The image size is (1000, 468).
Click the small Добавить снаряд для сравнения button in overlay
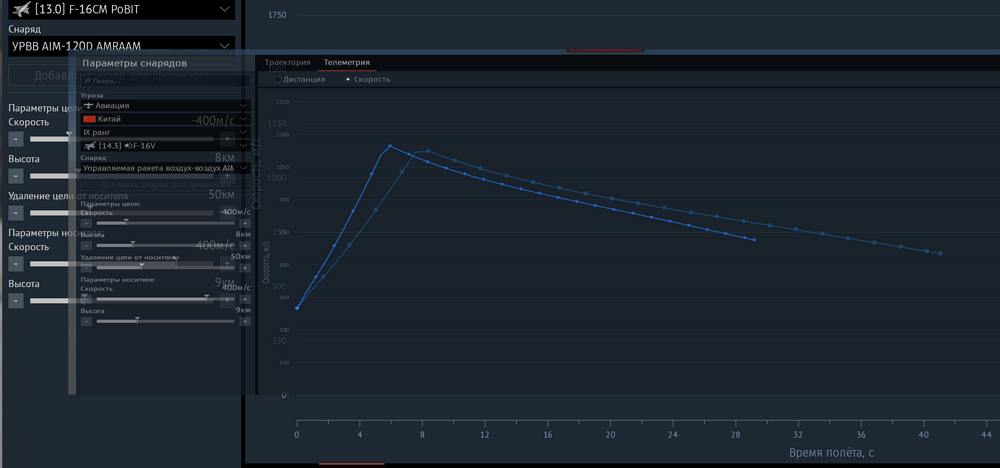(165, 185)
